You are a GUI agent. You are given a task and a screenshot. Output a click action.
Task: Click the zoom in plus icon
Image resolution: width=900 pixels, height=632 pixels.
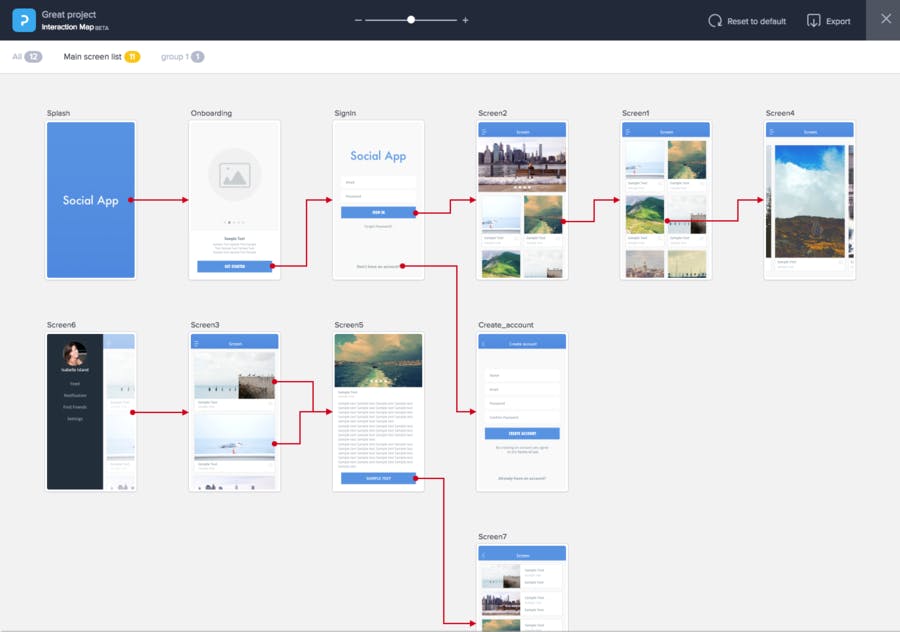click(465, 20)
